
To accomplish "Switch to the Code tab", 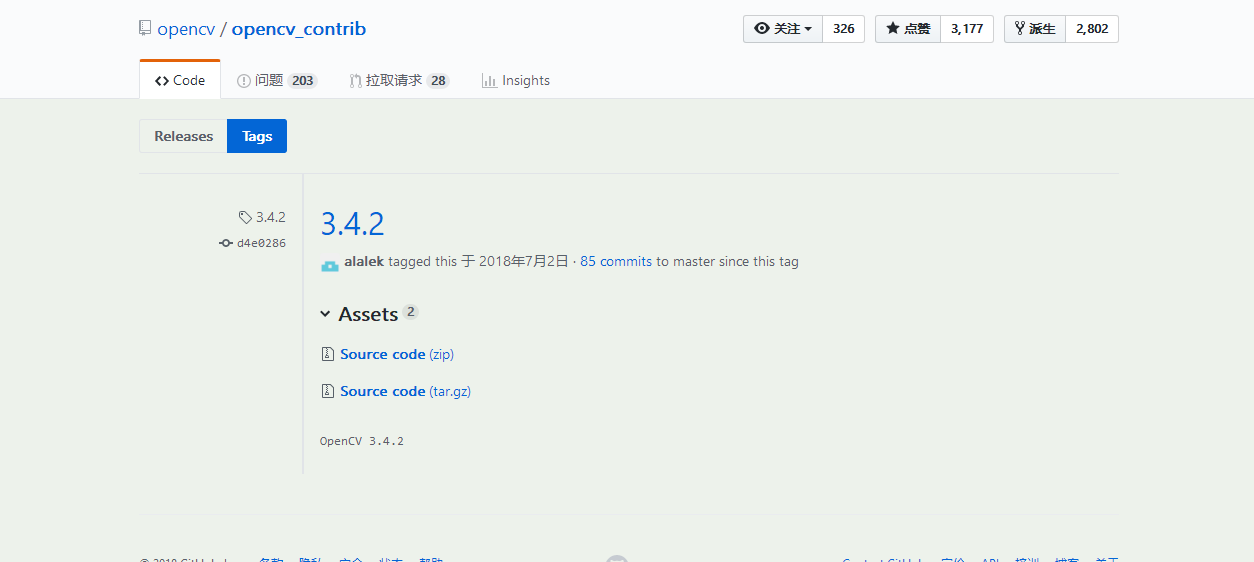I will [x=180, y=80].
